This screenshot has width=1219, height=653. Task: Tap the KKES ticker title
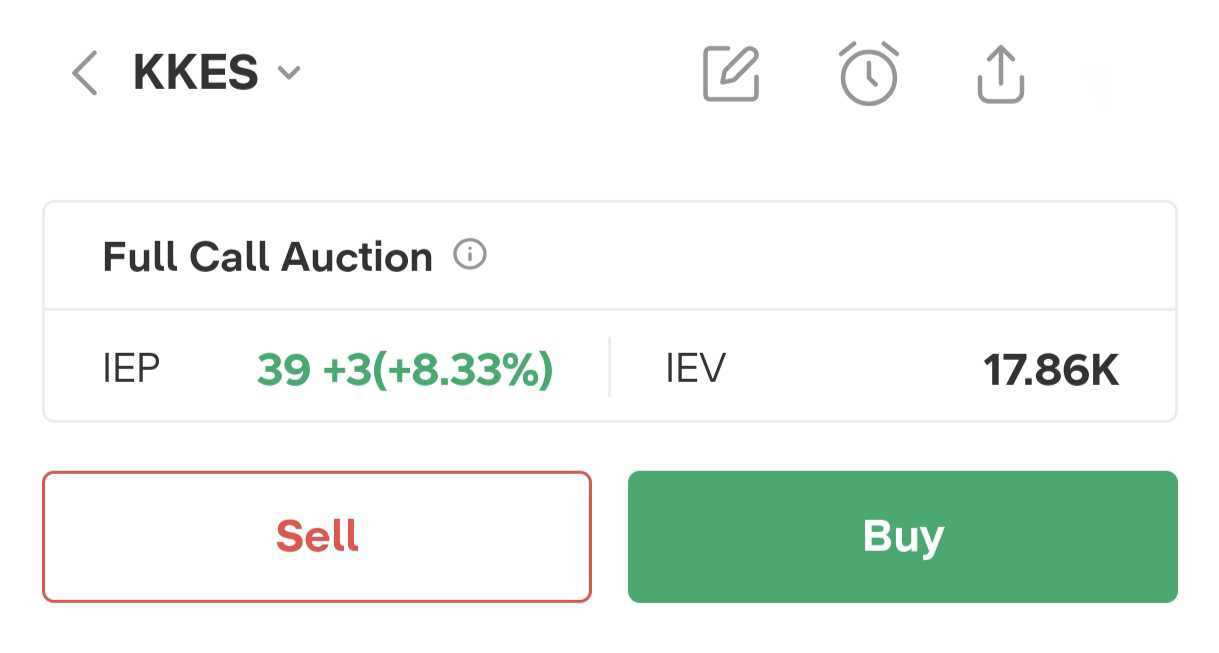[x=196, y=73]
